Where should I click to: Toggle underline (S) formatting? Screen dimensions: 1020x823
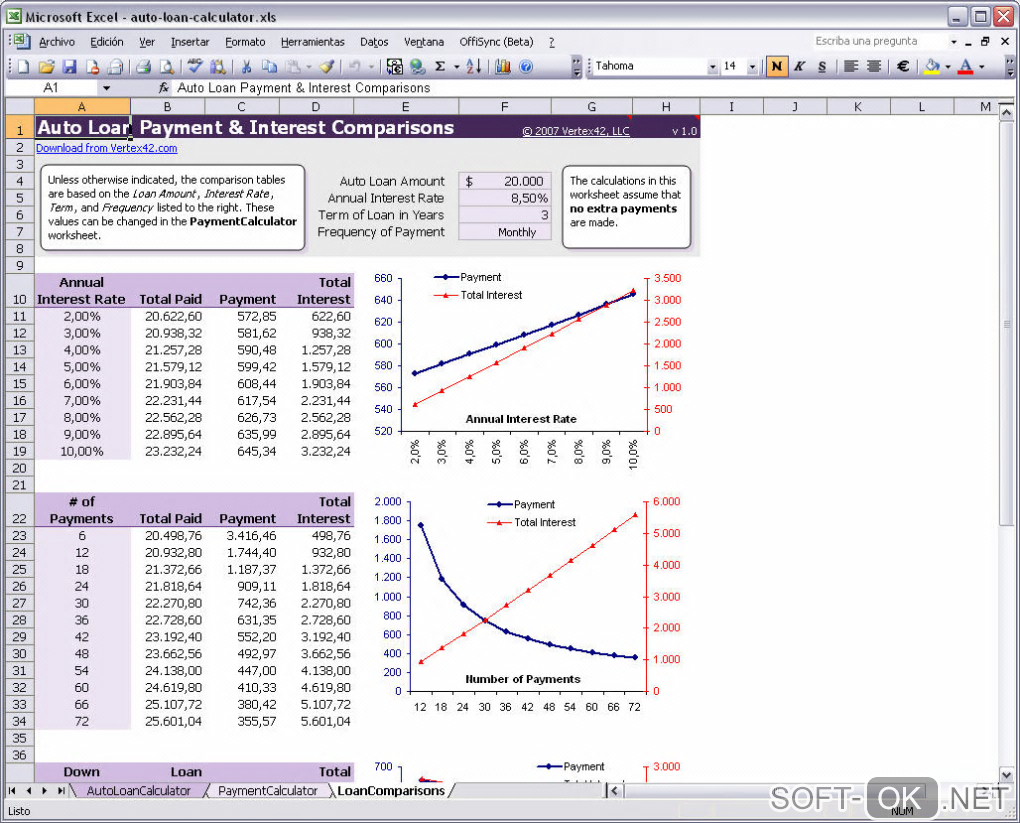pos(822,66)
